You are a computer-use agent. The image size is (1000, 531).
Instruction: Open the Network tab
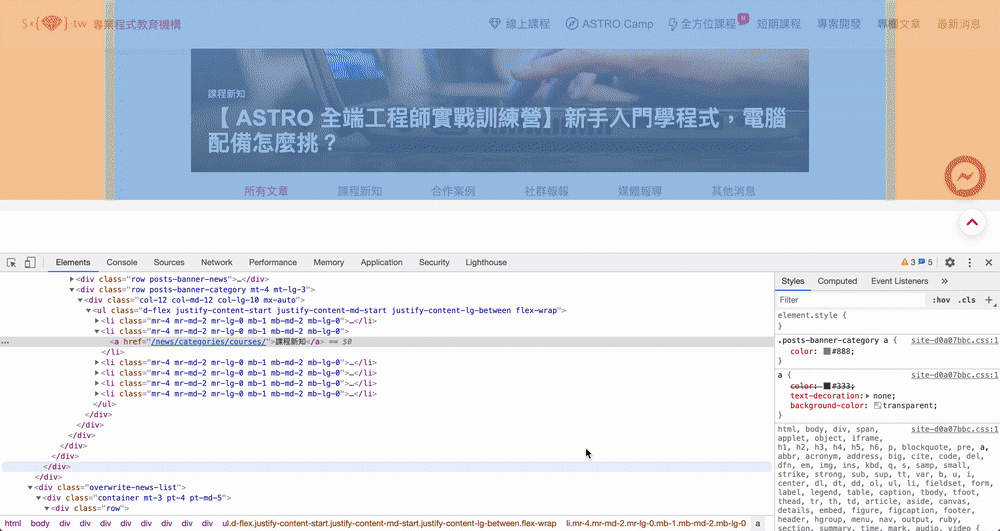coord(217,263)
